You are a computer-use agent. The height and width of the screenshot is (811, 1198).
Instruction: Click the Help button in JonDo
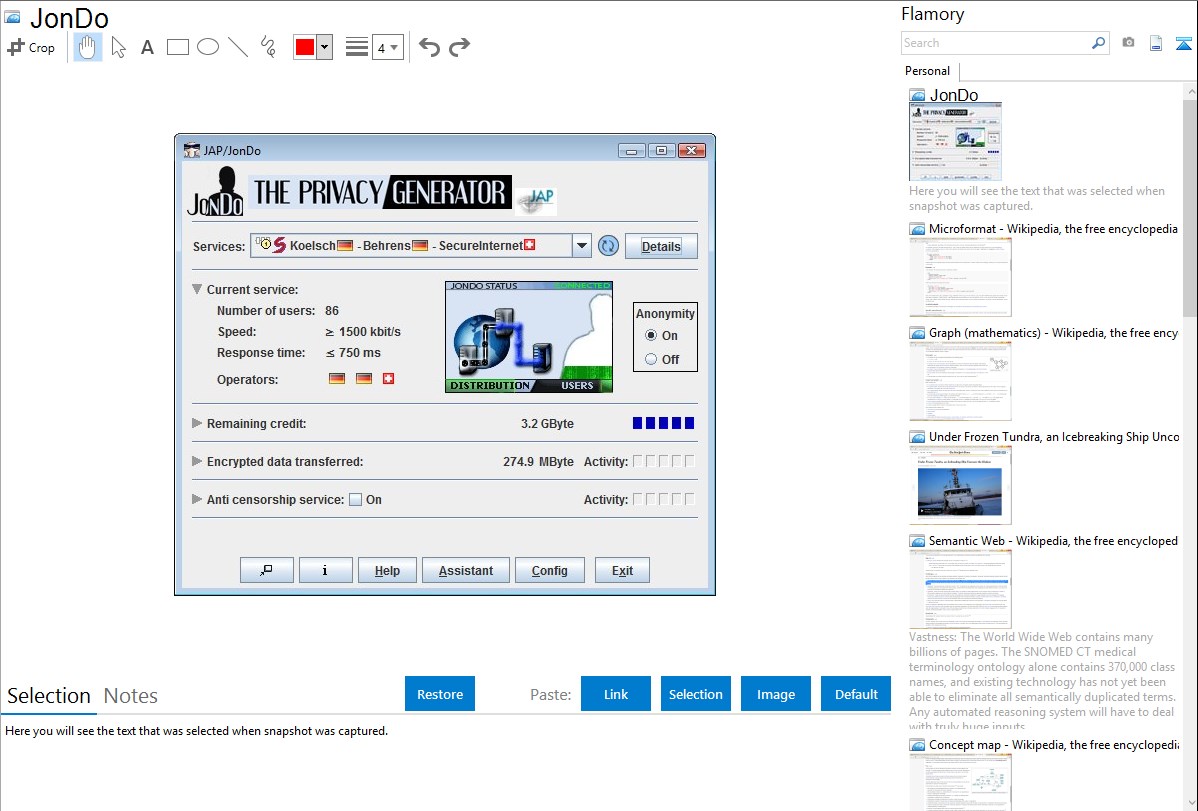(387, 570)
